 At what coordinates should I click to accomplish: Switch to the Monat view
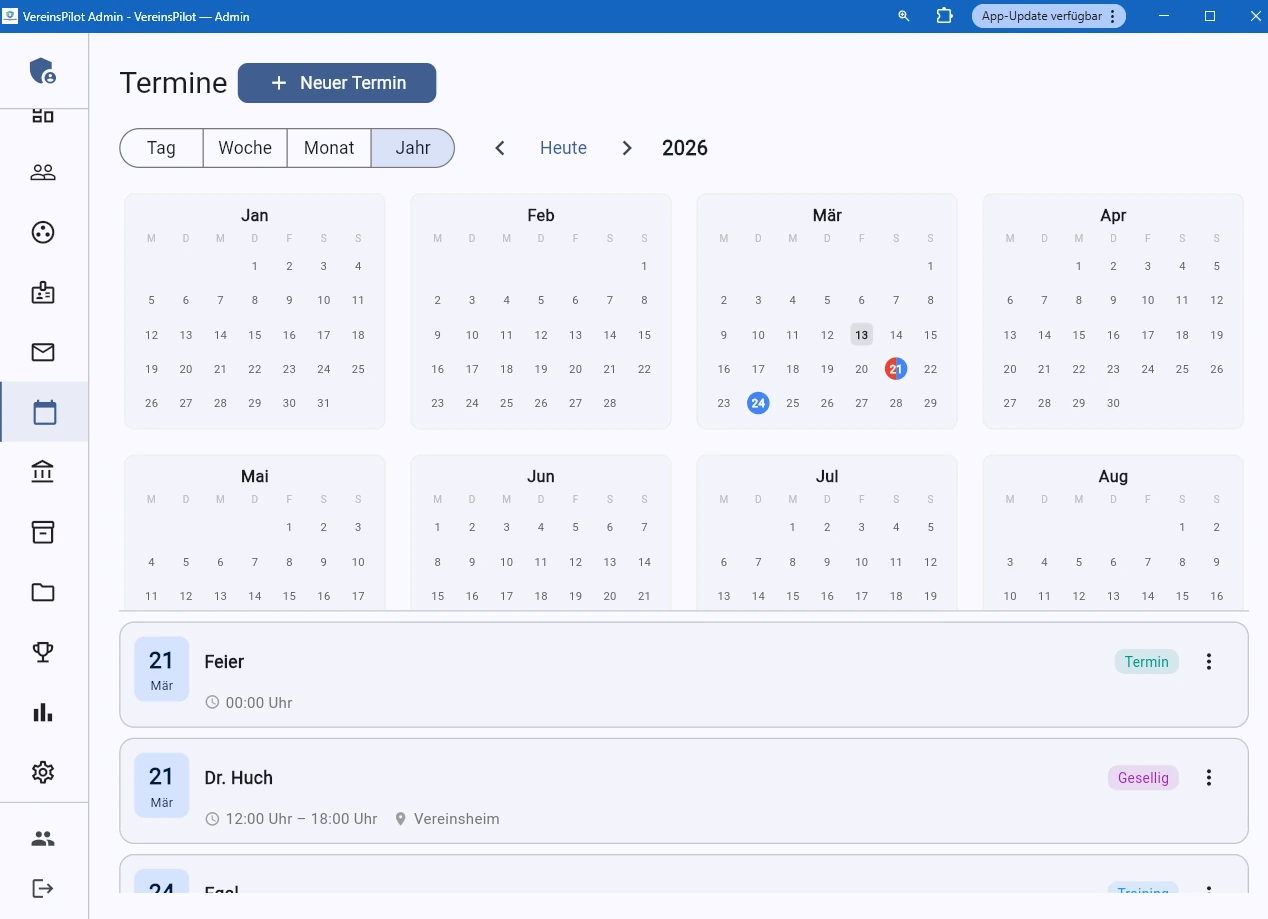[329, 147]
